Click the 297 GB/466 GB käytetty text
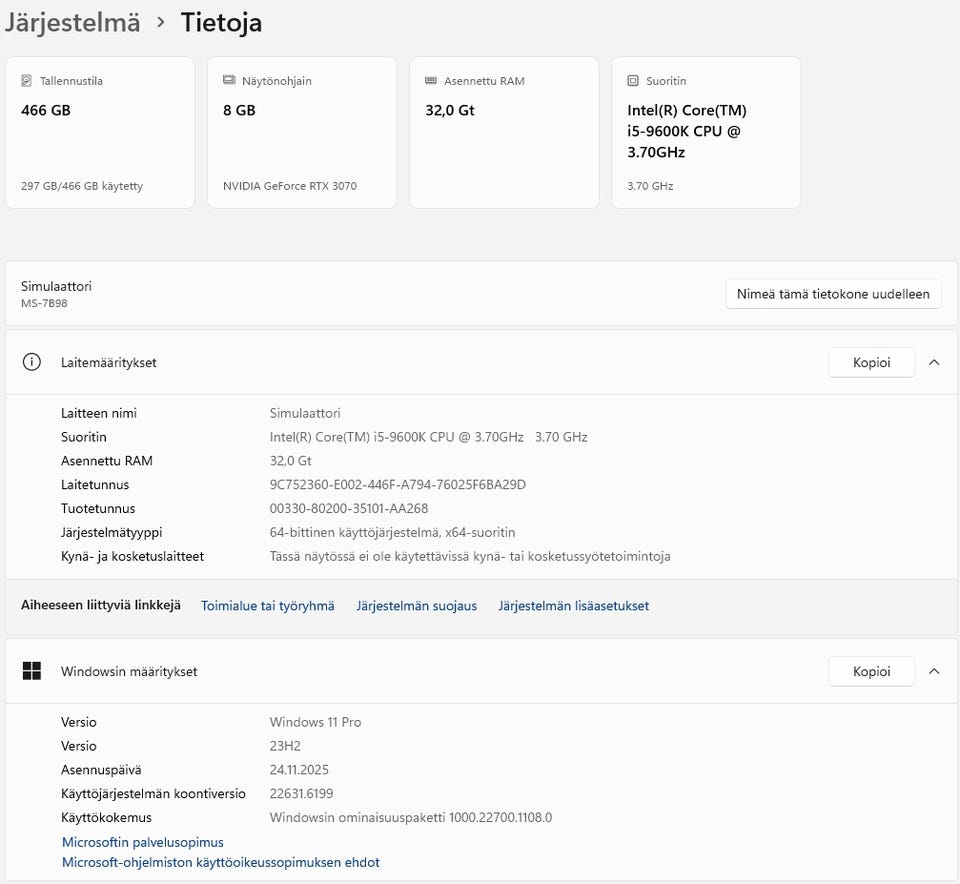This screenshot has width=960, height=884. click(x=82, y=186)
